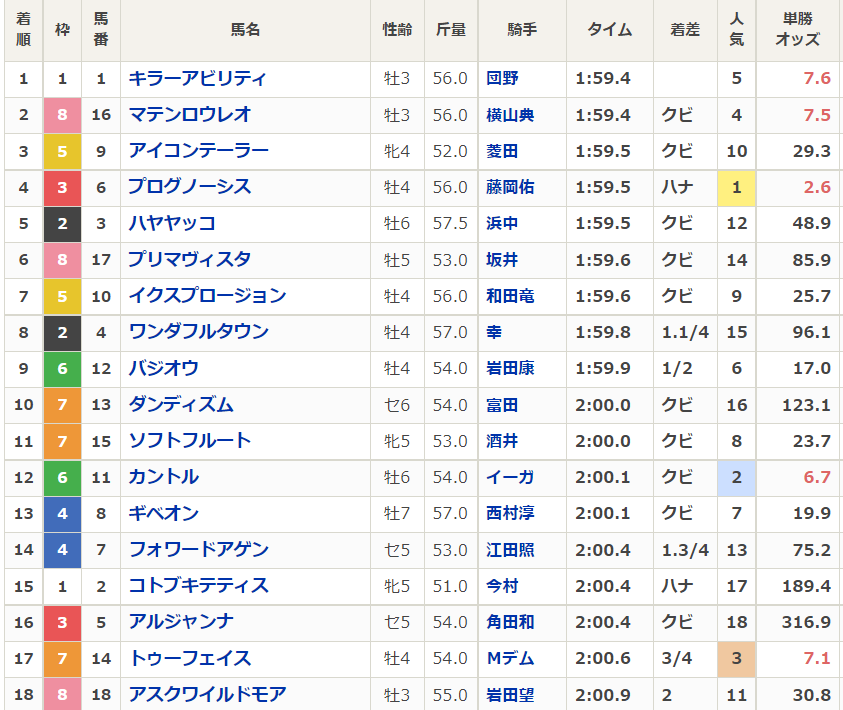The width and height of the screenshot is (843, 710).
Task: Open jockey 岩田望 page
Action: [x=510, y=694]
